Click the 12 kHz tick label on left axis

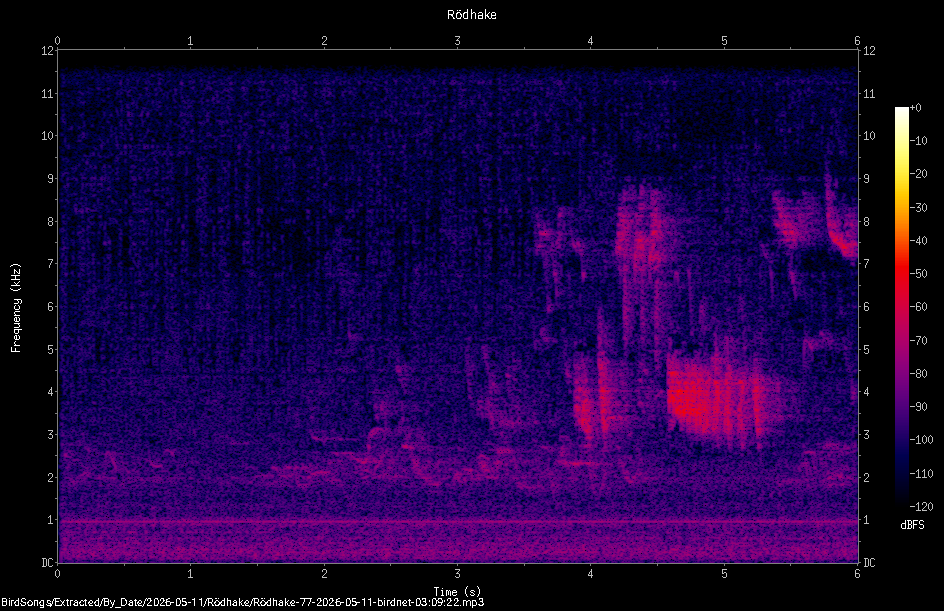(x=48, y=51)
